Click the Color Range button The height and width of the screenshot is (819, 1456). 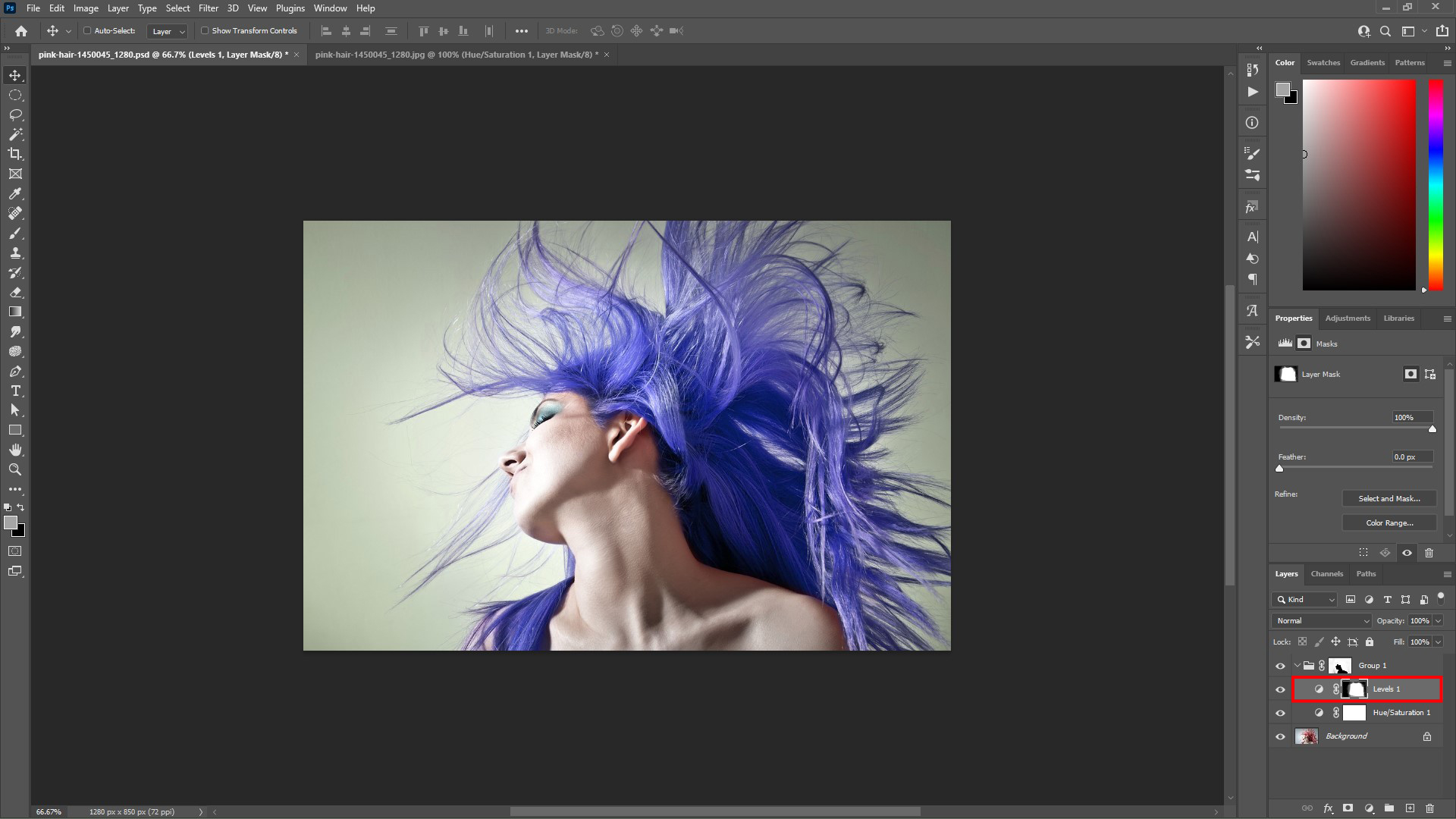click(x=1389, y=522)
